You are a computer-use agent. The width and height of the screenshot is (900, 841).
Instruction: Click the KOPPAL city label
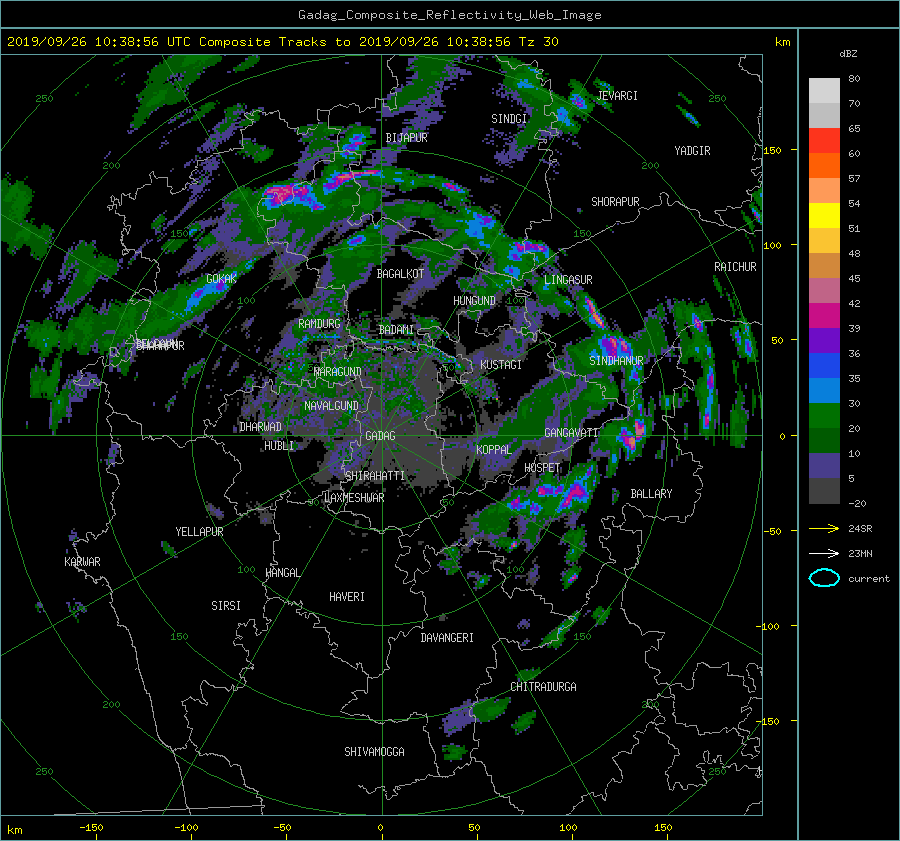[x=494, y=450]
